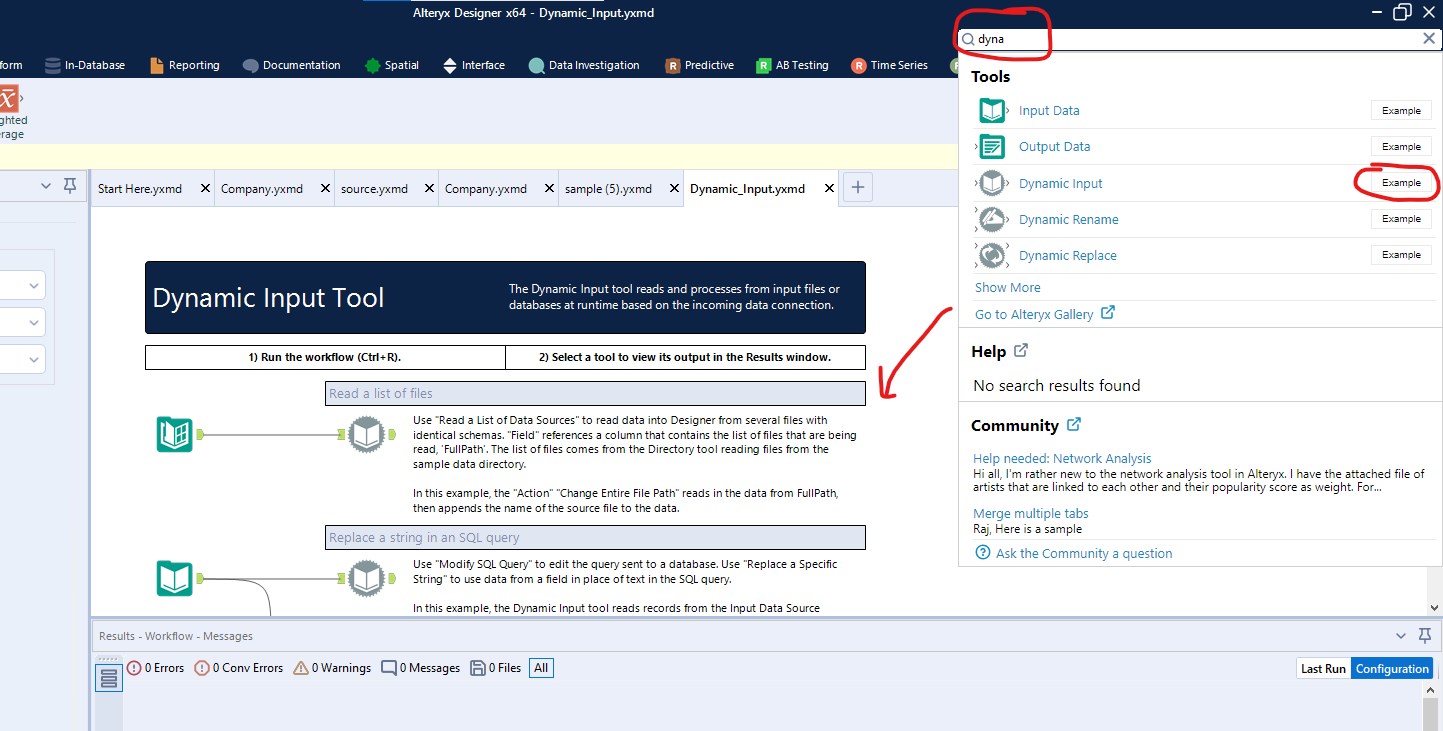Click the Dynamic Replace tool icon

tap(992, 255)
